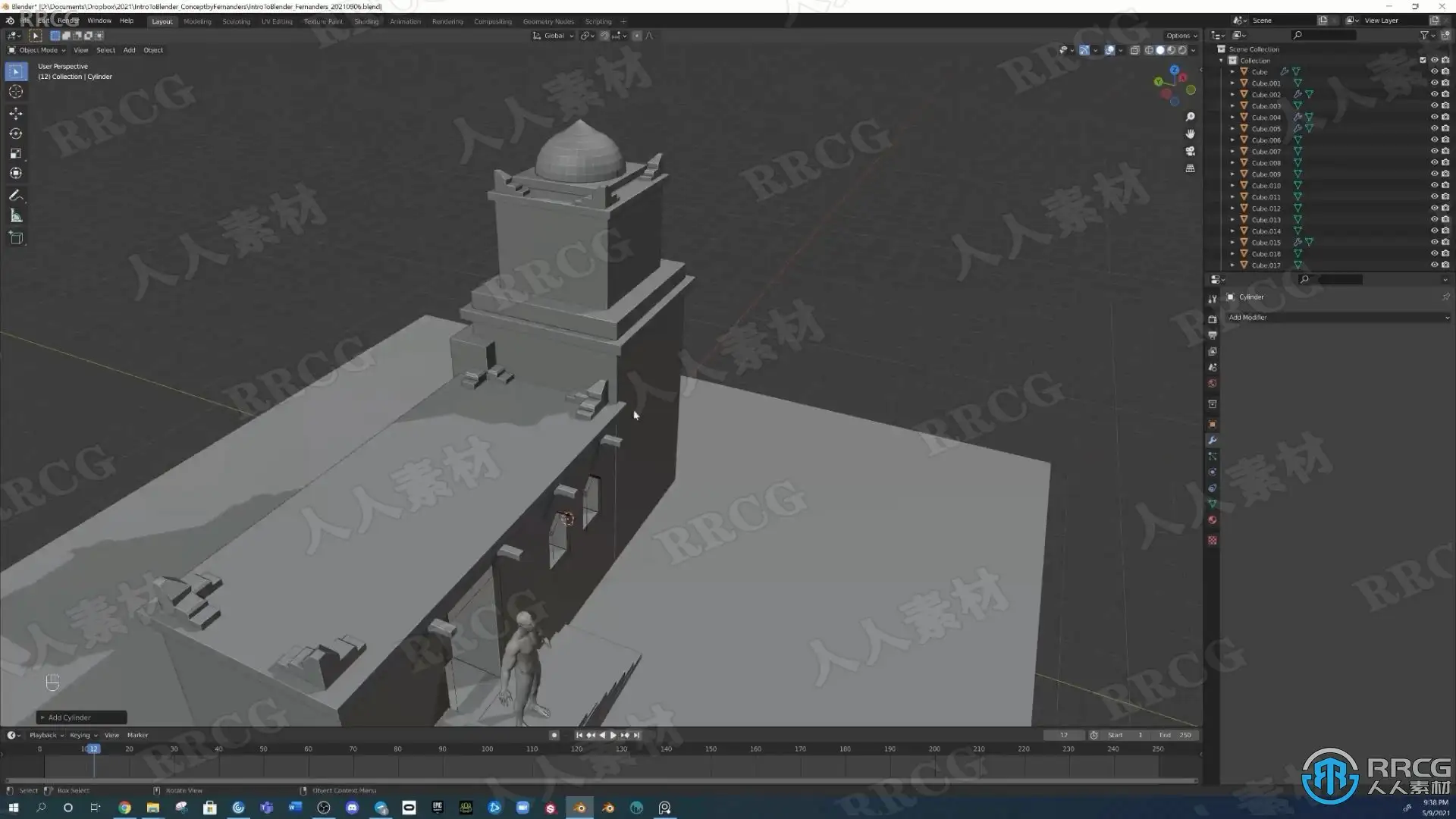Select the Move tool in toolbar
This screenshot has width=1456, height=819.
[x=16, y=114]
